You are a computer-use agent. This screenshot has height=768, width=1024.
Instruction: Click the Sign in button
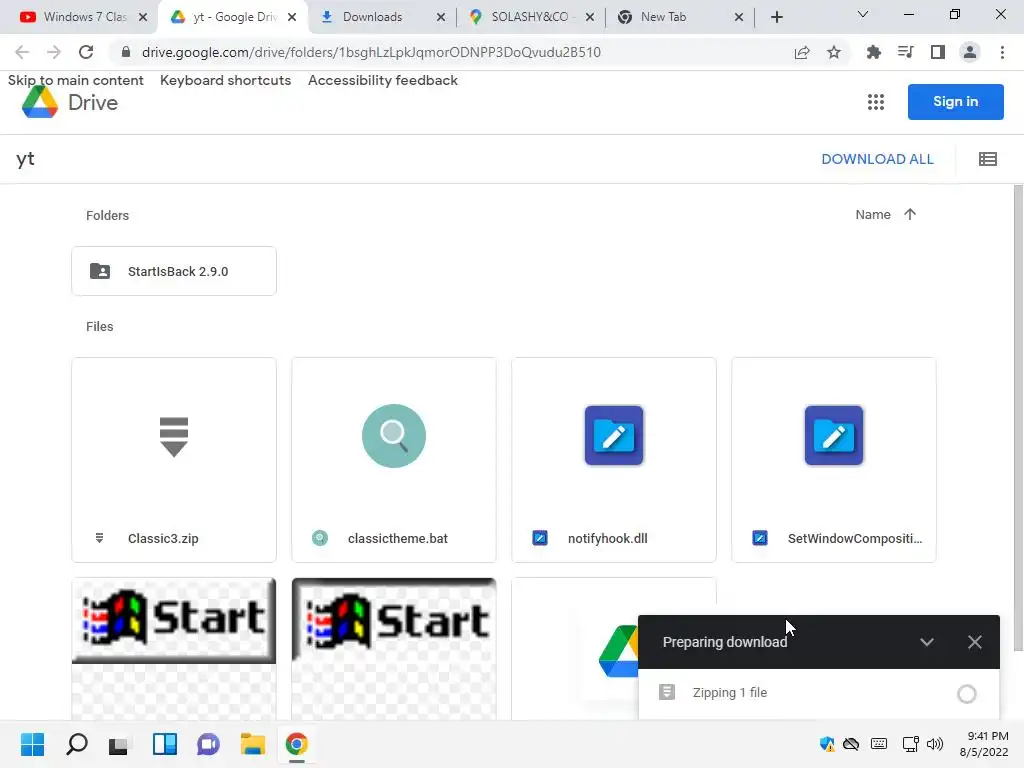[x=955, y=102]
